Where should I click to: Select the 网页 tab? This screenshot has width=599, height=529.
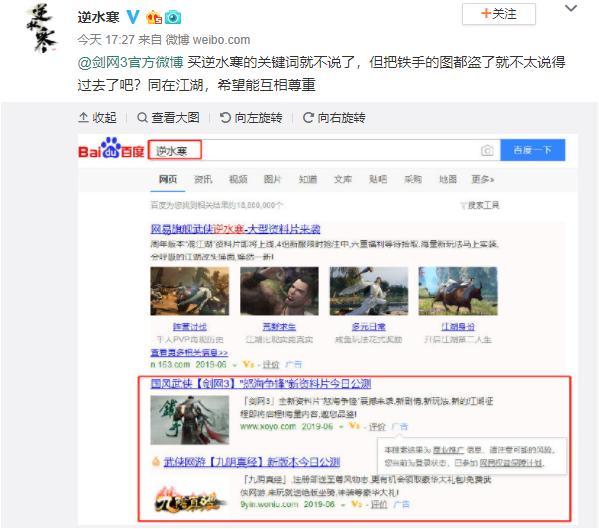click(x=168, y=179)
